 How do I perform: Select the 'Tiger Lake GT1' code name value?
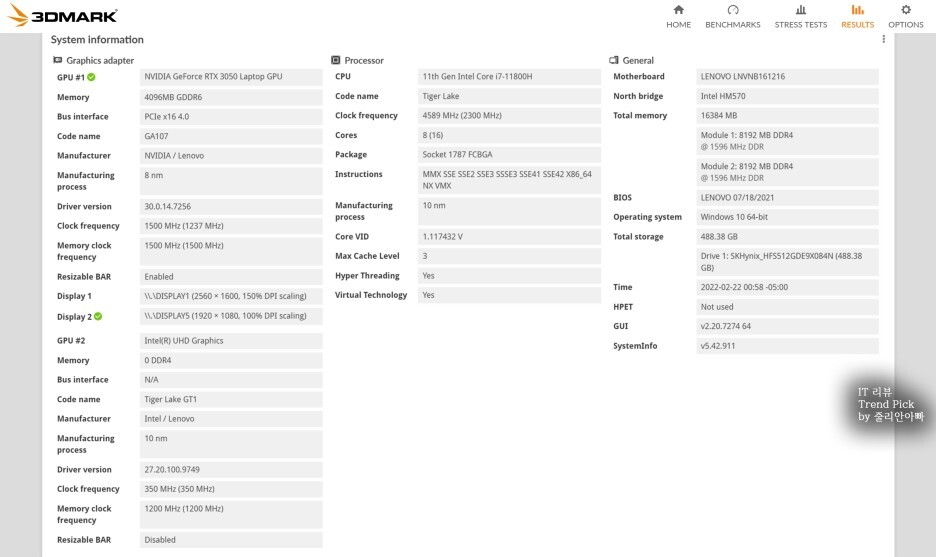coord(231,399)
